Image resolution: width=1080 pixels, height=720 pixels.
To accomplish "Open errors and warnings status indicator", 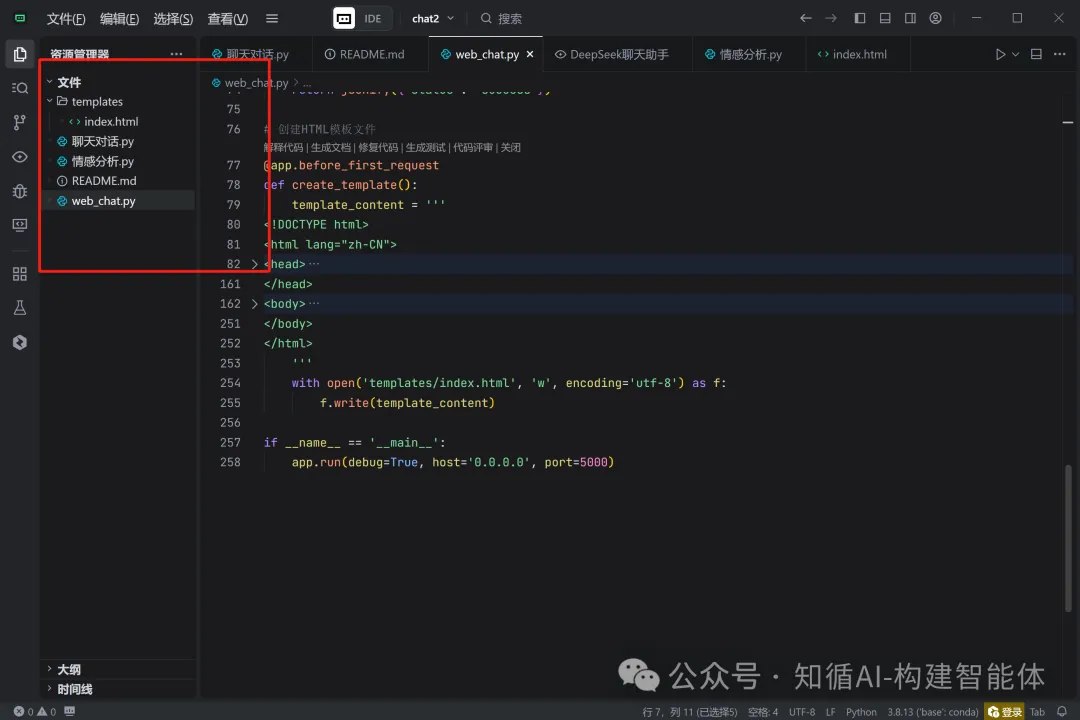I will 35,712.
